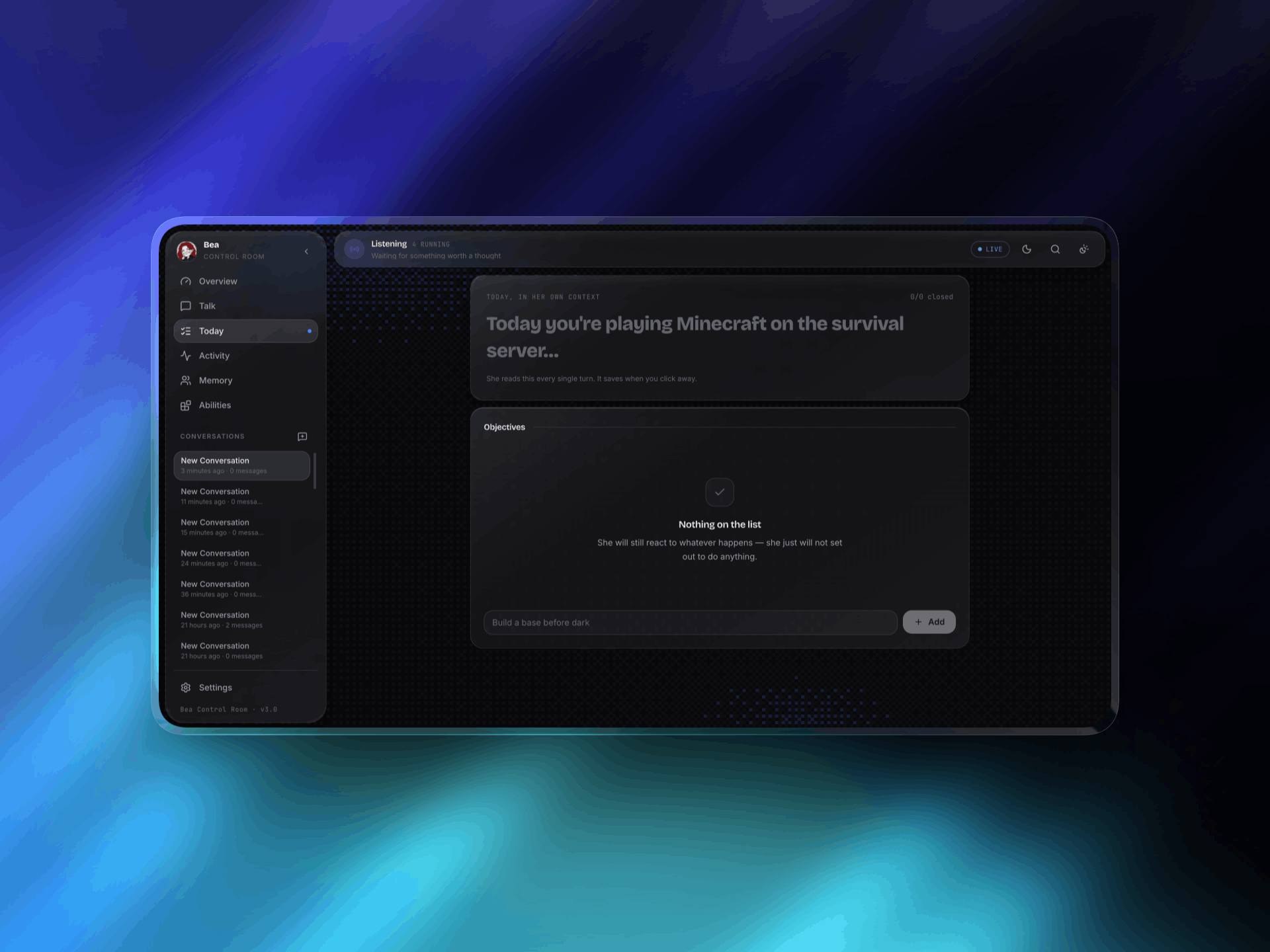Click 'Waiting for something worth a thought' text
1270x952 pixels.
[436, 256]
